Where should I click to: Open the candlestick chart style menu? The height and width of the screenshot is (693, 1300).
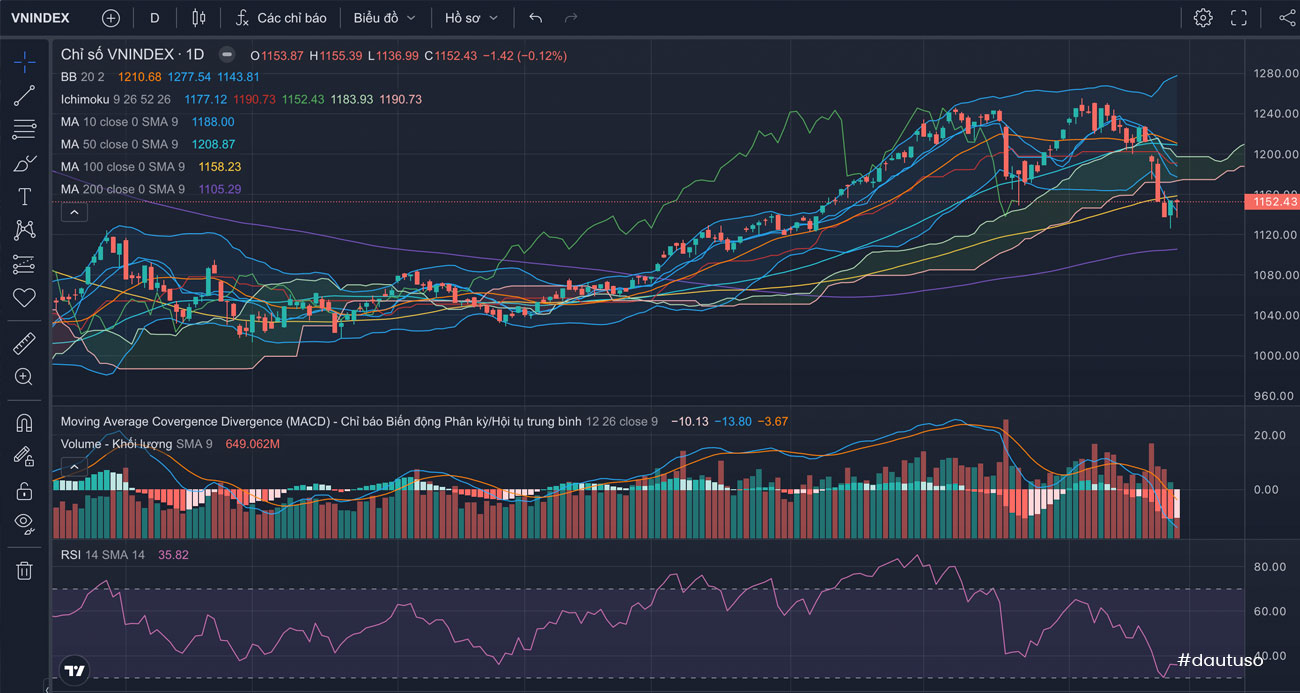point(198,18)
